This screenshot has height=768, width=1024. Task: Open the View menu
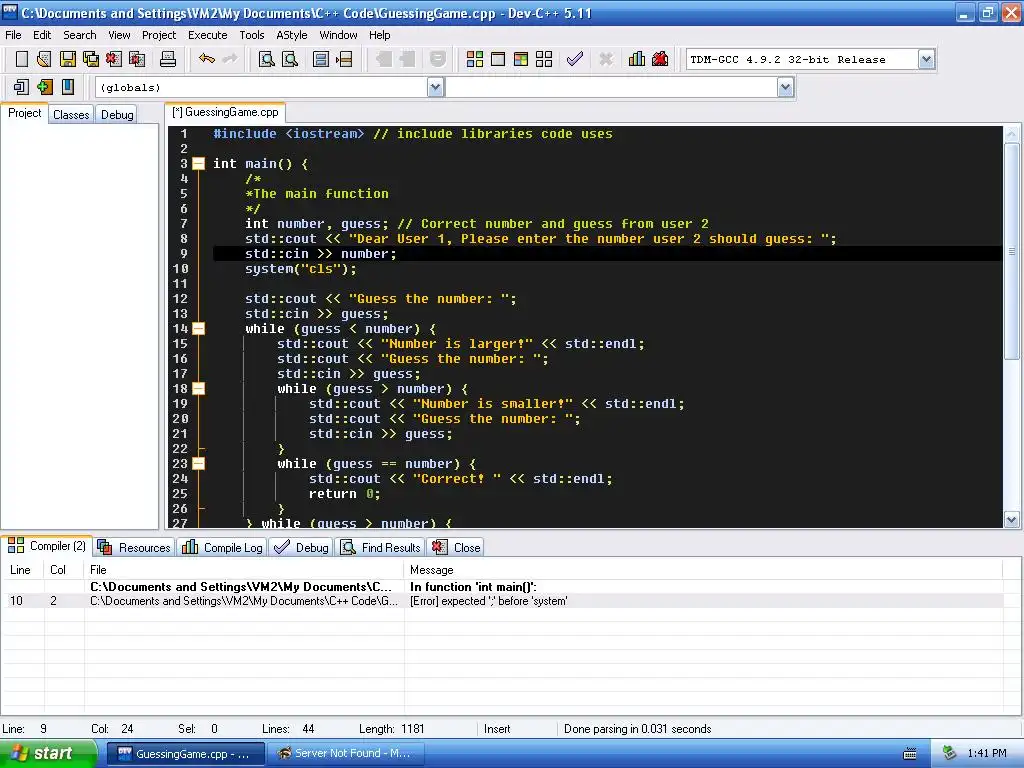point(119,35)
